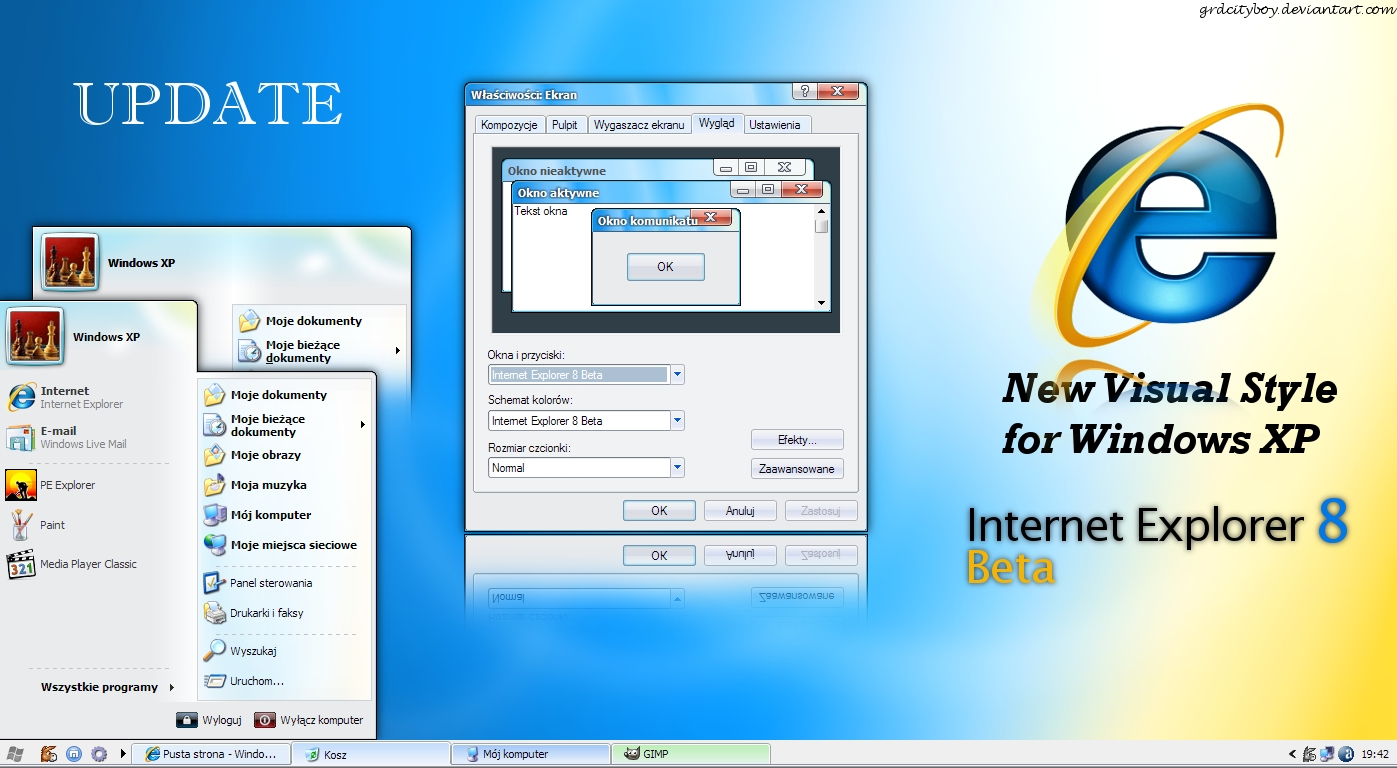
Task: Expand Wszystkie programy
Action: tap(108, 687)
